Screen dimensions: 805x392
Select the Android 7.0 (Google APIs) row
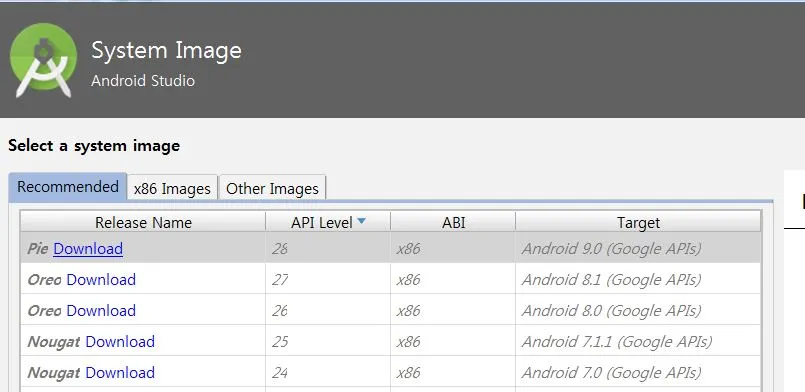pyautogui.click(x=391, y=371)
